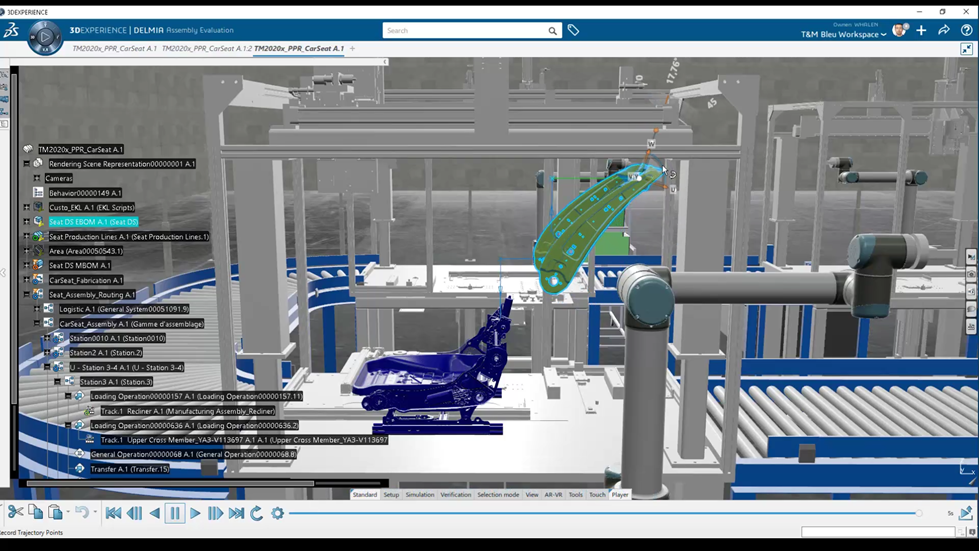Select the TM2020x_PPR_CarSeat A.1 root node
Screen dimensions: 979x551
pos(81,149)
